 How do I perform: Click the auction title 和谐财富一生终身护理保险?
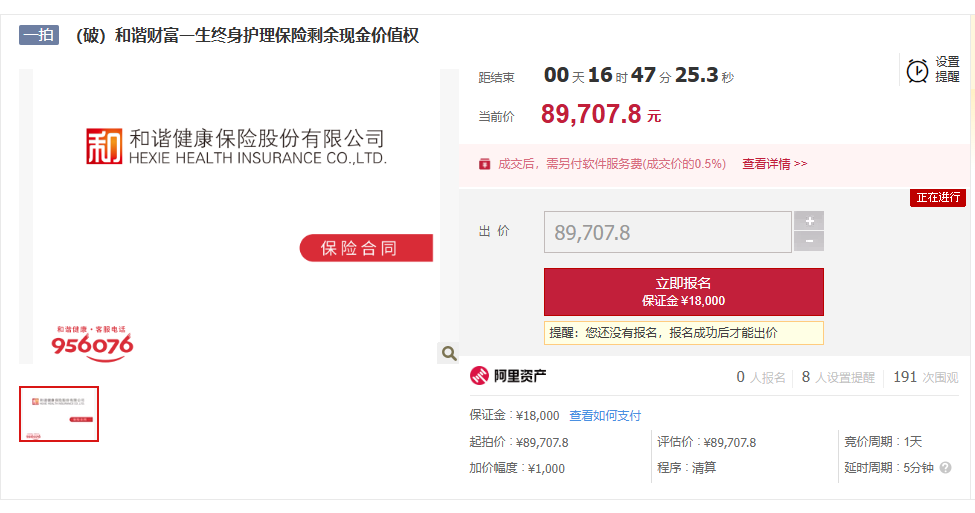[247, 35]
